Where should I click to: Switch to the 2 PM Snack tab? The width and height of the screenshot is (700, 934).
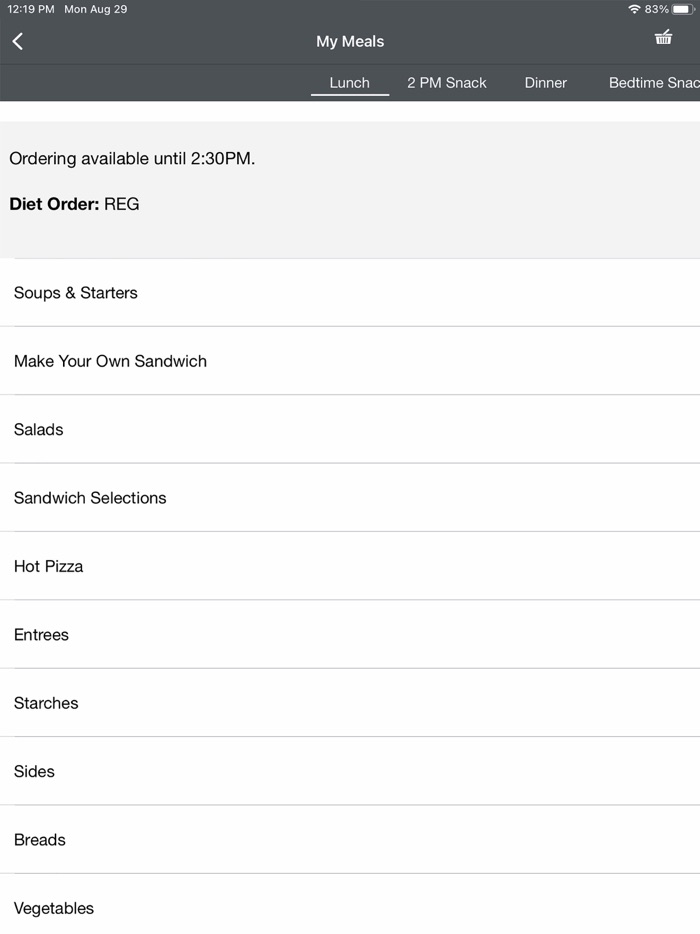[x=446, y=83]
